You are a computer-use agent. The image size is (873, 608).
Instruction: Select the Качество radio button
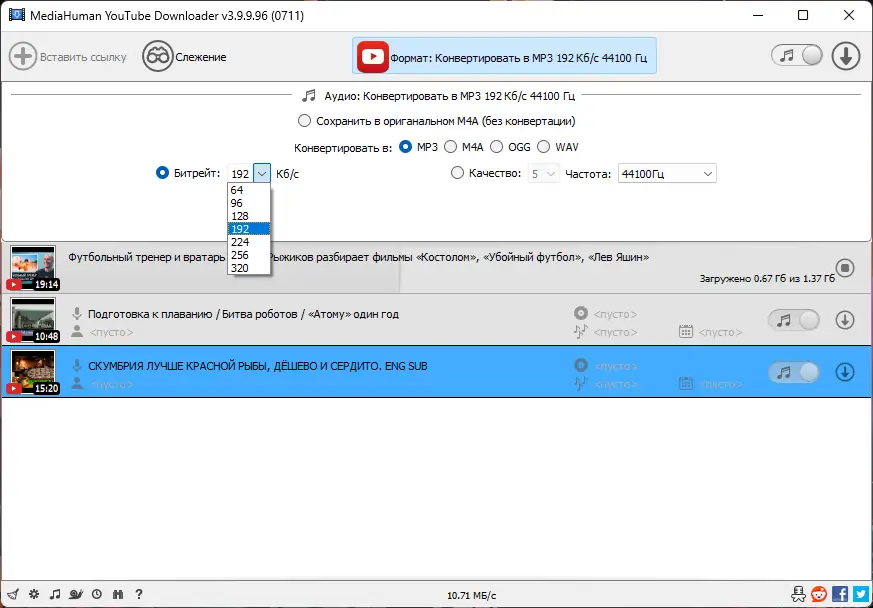click(457, 173)
